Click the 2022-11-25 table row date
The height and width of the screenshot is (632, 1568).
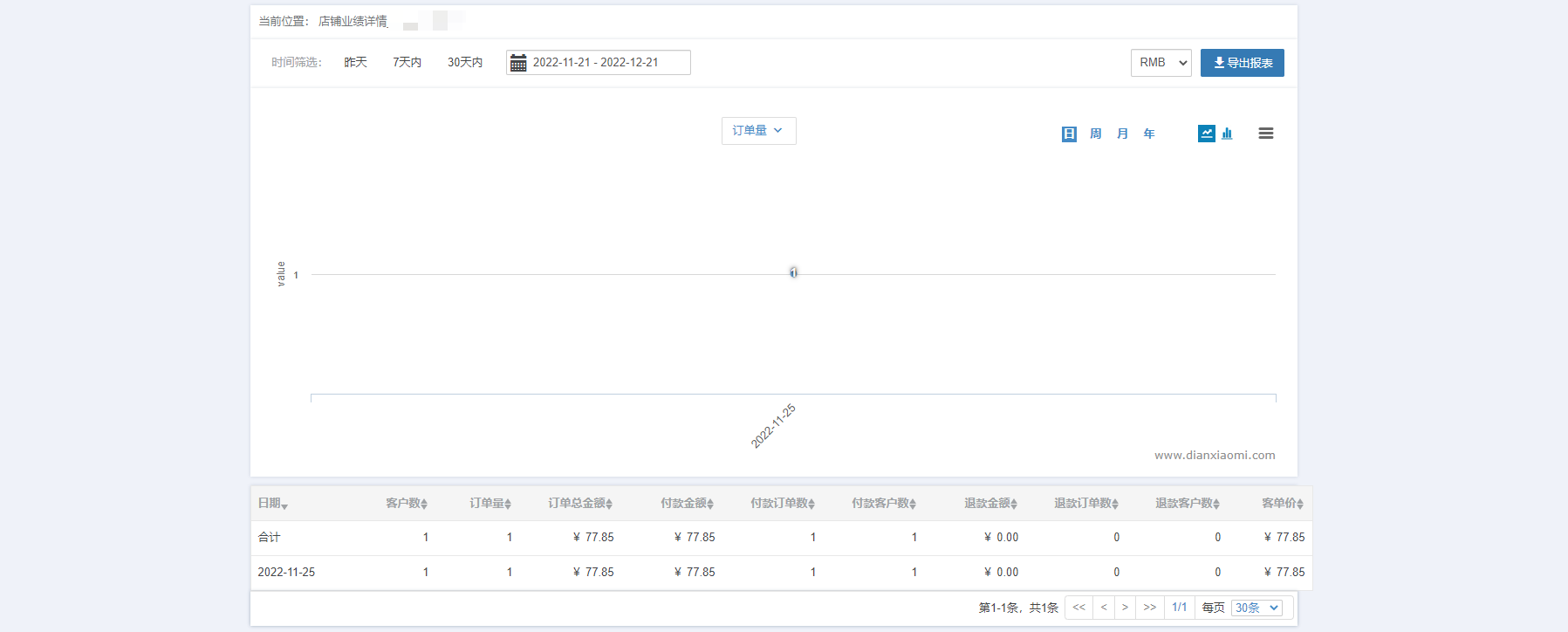point(286,573)
